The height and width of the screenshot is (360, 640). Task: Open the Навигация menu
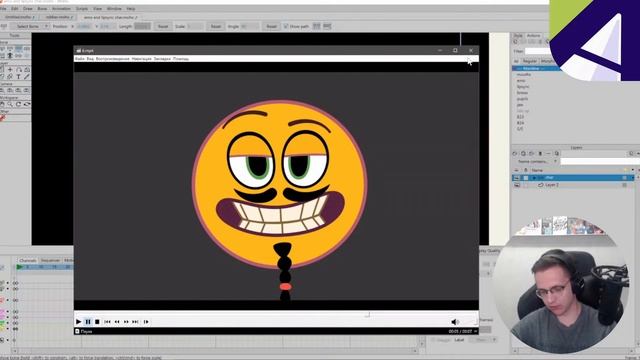point(142,59)
